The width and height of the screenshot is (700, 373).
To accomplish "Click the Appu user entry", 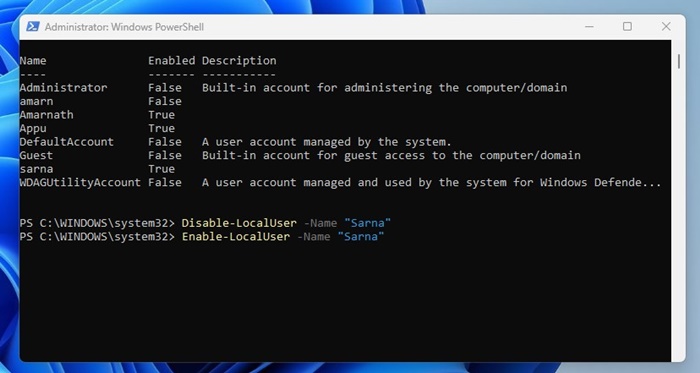I will pos(33,128).
